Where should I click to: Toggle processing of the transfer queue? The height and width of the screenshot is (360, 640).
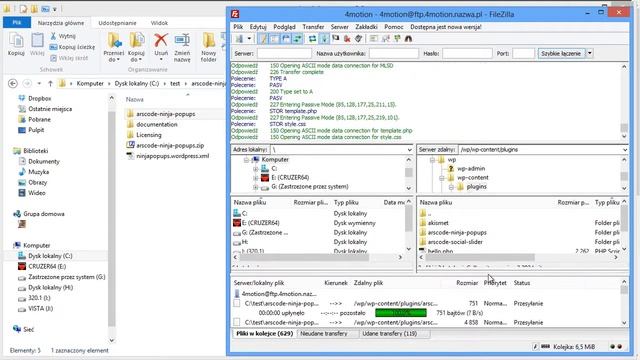click(x=324, y=39)
